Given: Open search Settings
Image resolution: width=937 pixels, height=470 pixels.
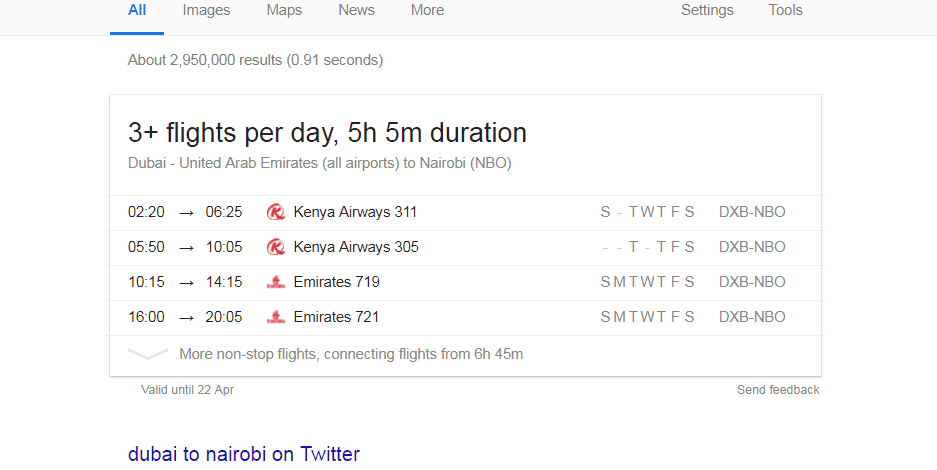Looking at the screenshot, I should pos(707,10).
